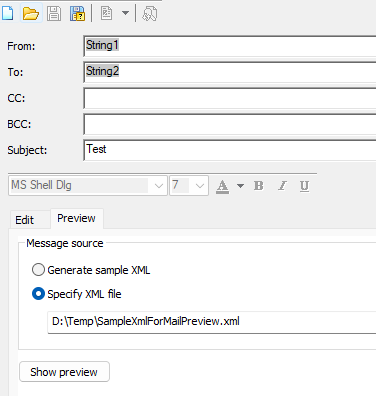Toggle Bold text formatting
Image resolution: width=376 pixels, height=396 pixels.
click(x=259, y=186)
